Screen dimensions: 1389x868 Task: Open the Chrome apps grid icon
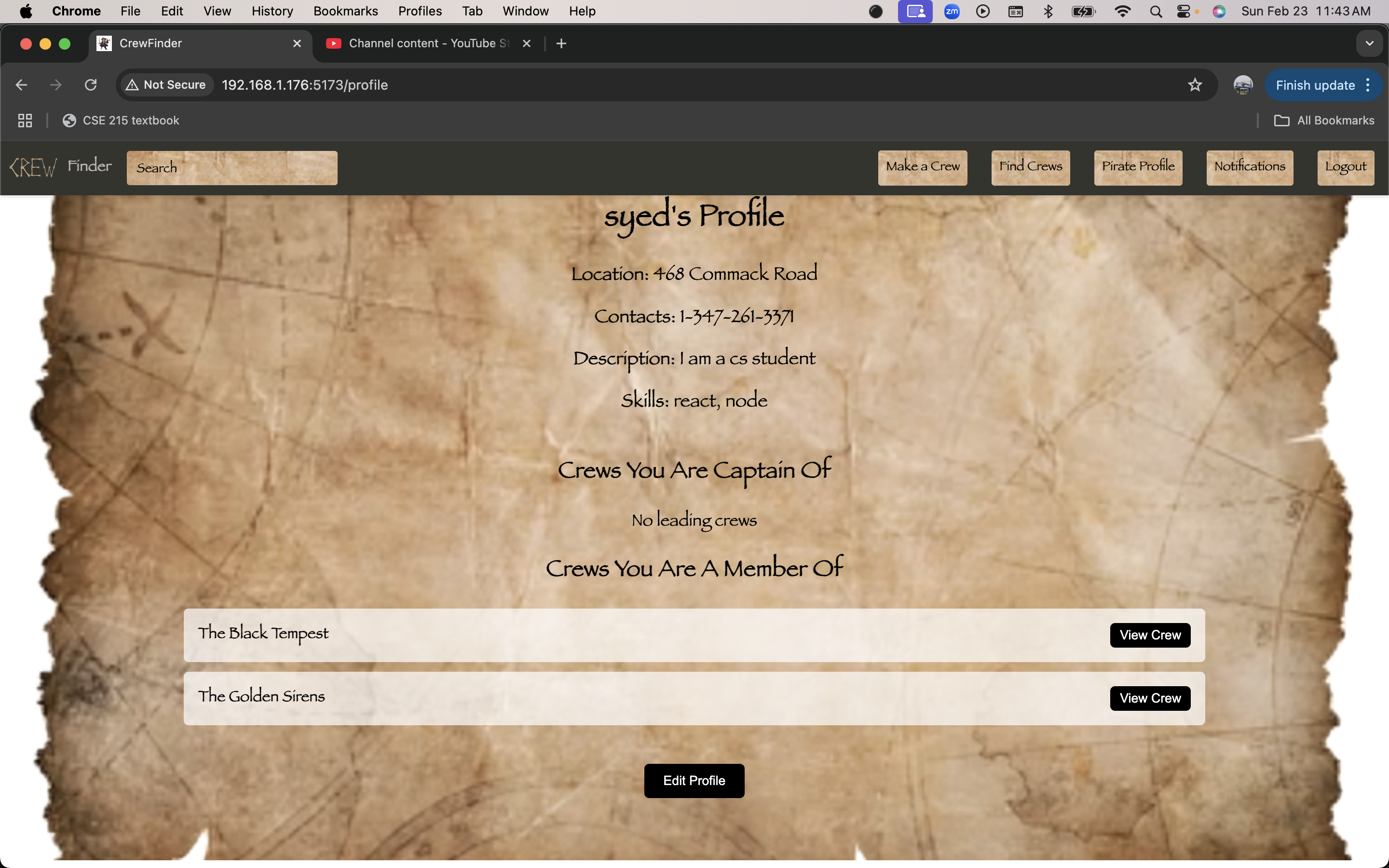pos(25,121)
